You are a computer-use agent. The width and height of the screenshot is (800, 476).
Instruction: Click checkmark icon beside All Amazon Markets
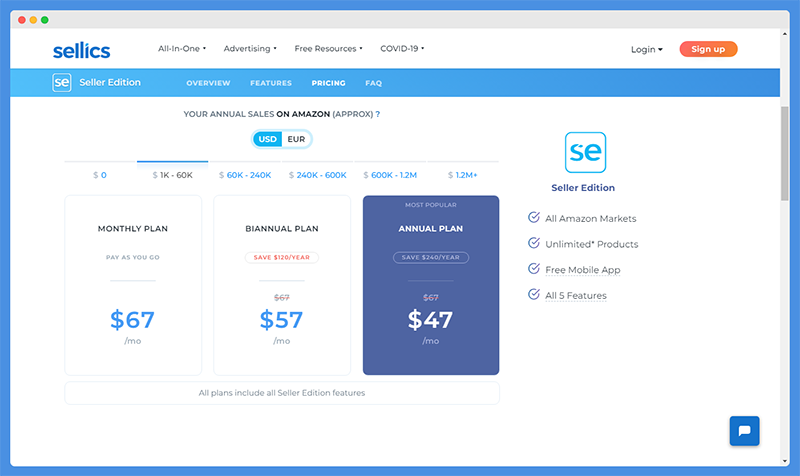click(x=534, y=217)
